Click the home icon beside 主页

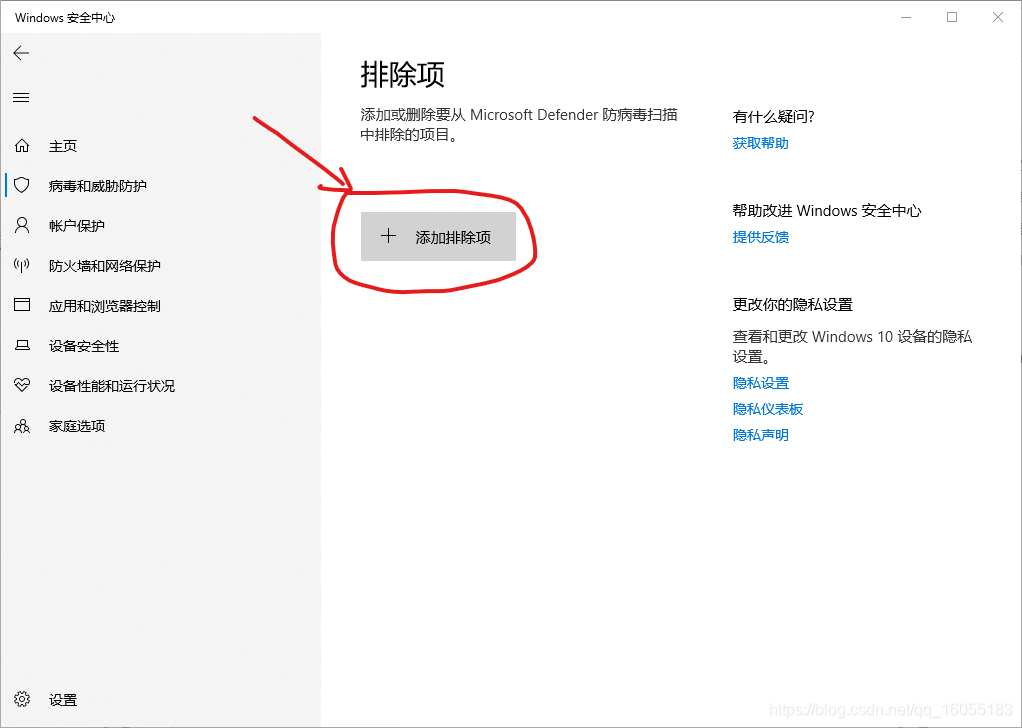pos(22,146)
